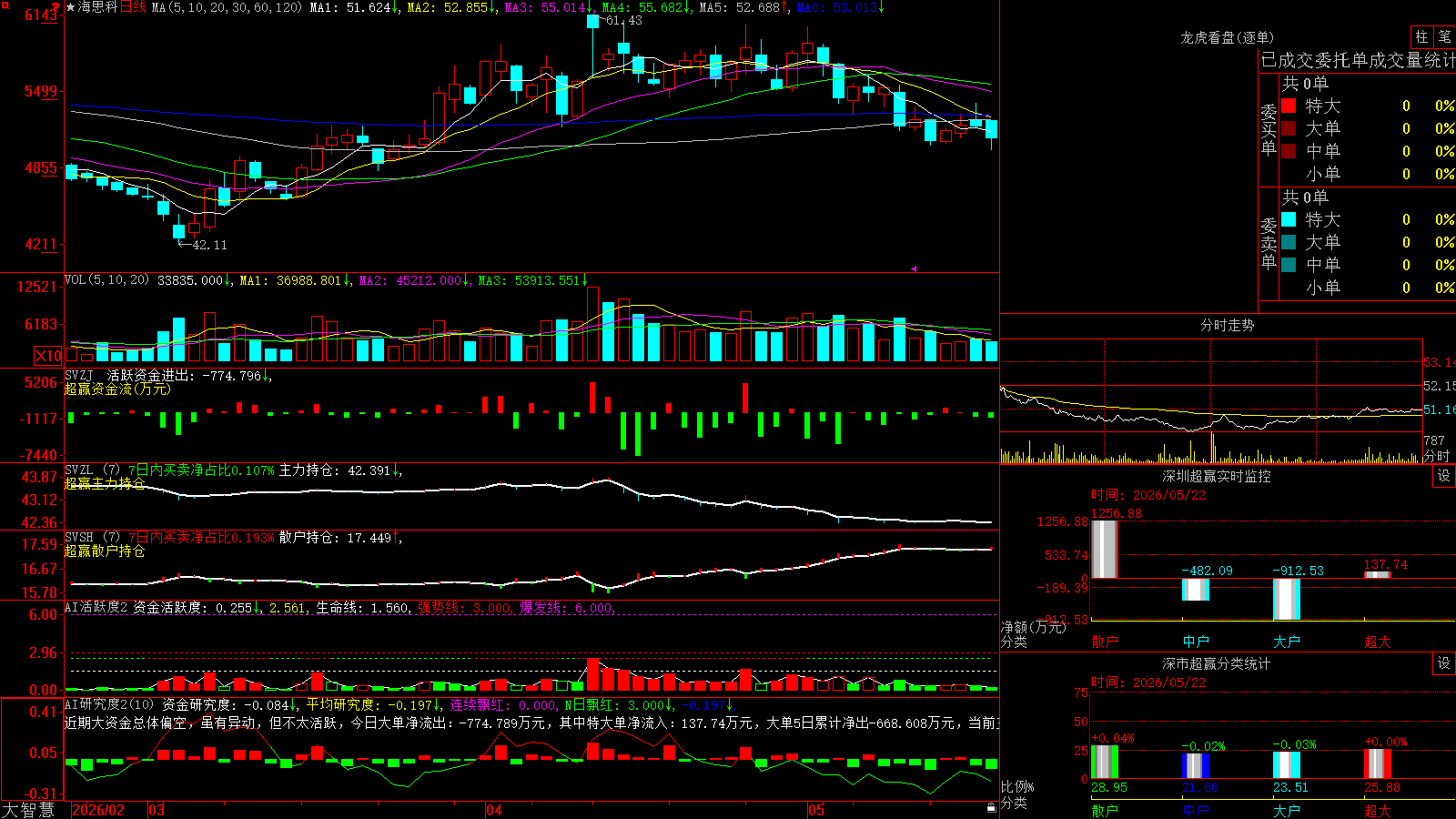This screenshot has width=1456, height=819.
Task: Click the VOL(5,10,20) indicator label
Action: pos(106,280)
